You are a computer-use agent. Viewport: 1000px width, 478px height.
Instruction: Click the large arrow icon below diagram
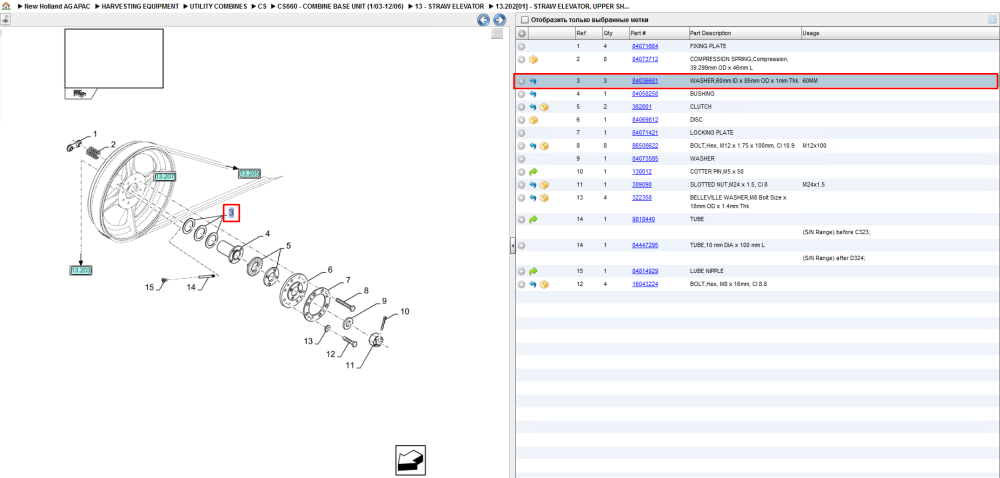(x=410, y=460)
